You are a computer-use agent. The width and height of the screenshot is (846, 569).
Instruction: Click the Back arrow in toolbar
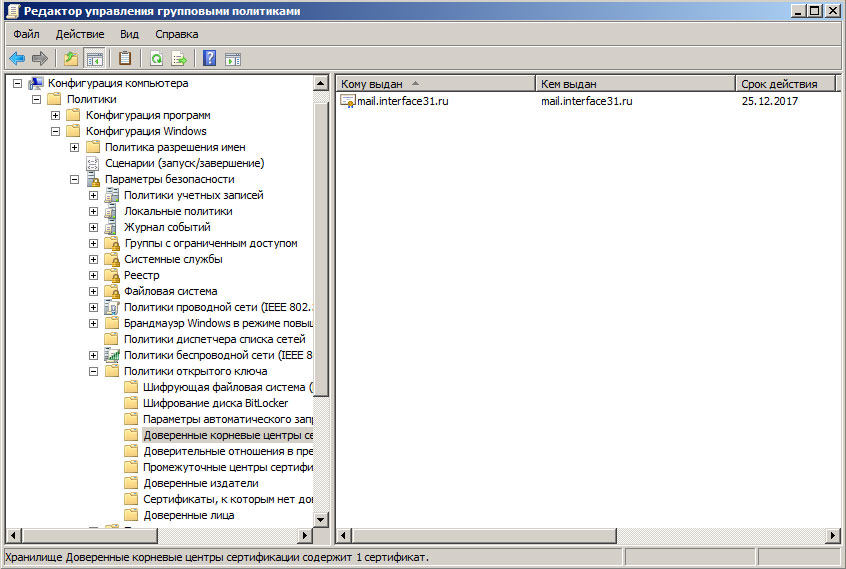coord(17,58)
